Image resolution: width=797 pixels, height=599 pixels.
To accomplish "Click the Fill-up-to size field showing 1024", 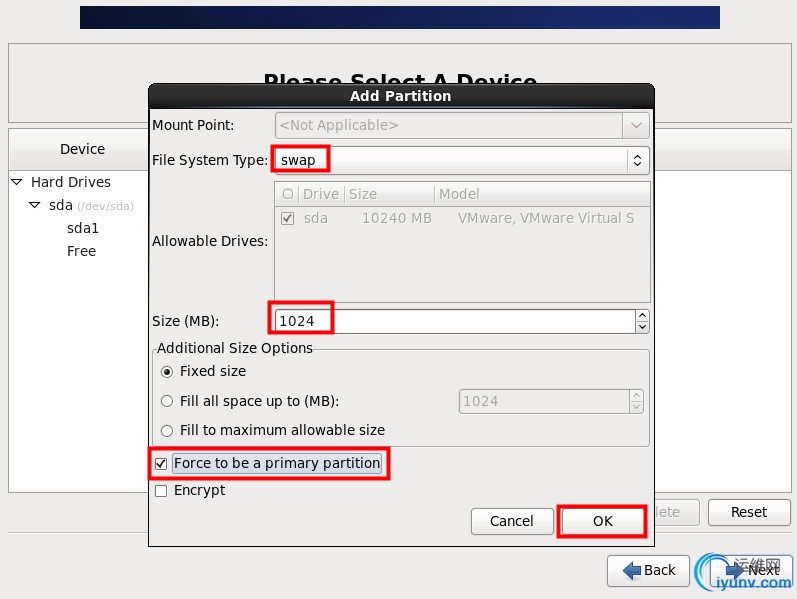I will 544,402.
